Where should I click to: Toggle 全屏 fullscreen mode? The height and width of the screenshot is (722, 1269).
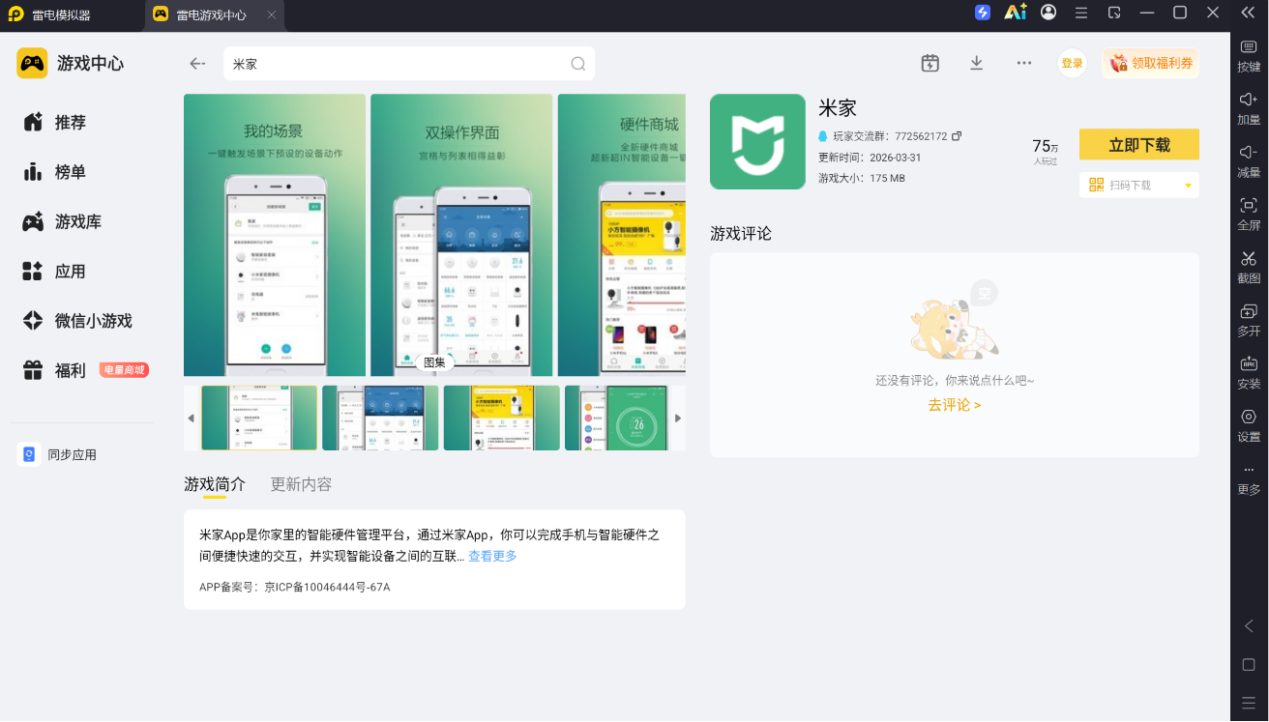(1249, 215)
